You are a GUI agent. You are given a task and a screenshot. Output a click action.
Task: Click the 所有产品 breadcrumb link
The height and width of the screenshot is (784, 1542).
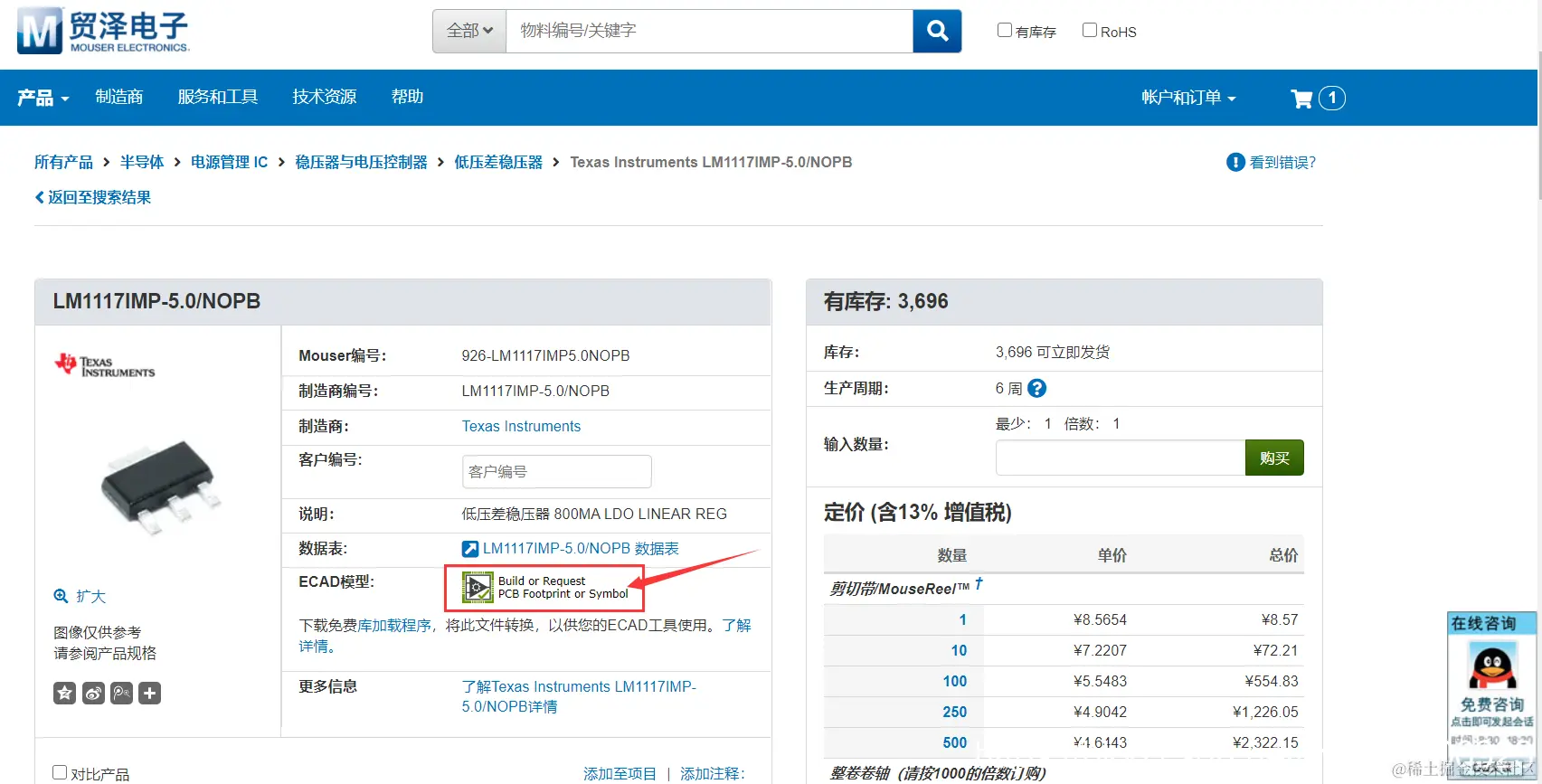(63, 162)
